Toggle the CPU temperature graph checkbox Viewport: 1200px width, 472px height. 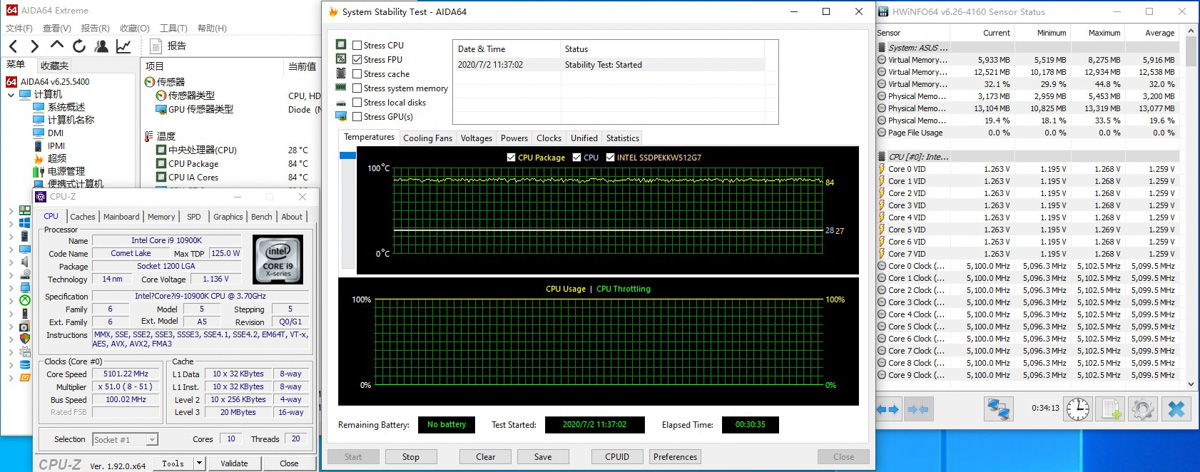[577, 158]
